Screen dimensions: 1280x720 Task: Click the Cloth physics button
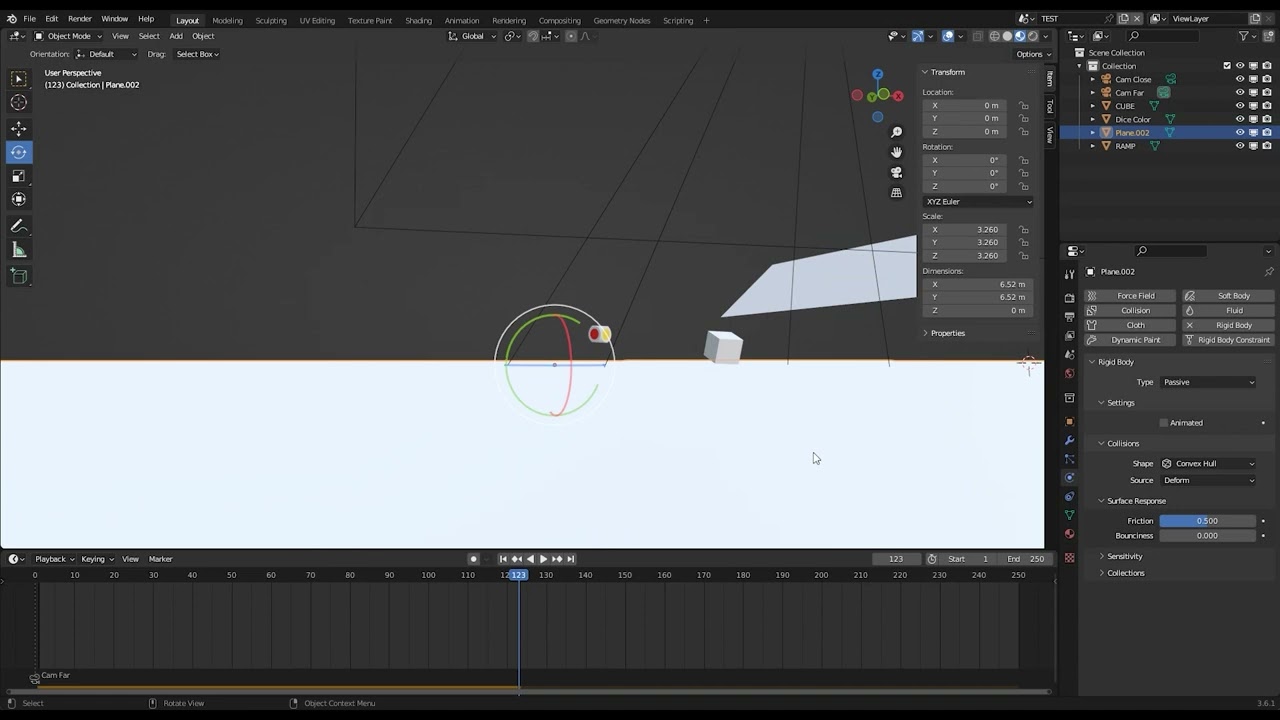[x=1131, y=325]
